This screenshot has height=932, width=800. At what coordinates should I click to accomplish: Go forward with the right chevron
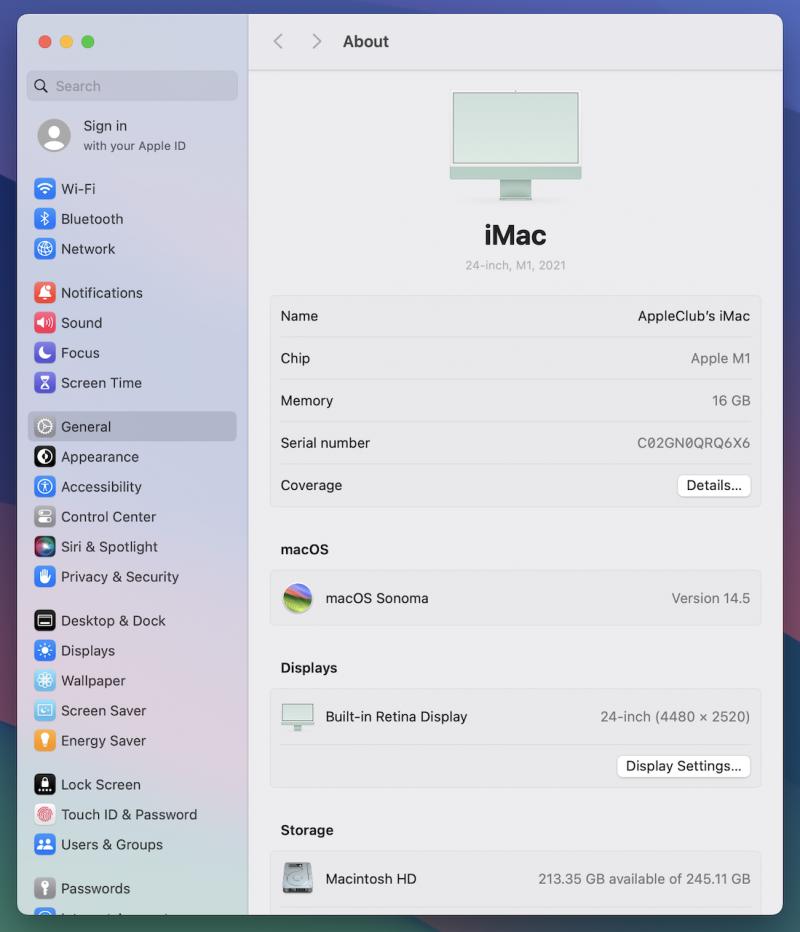click(316, 41)
